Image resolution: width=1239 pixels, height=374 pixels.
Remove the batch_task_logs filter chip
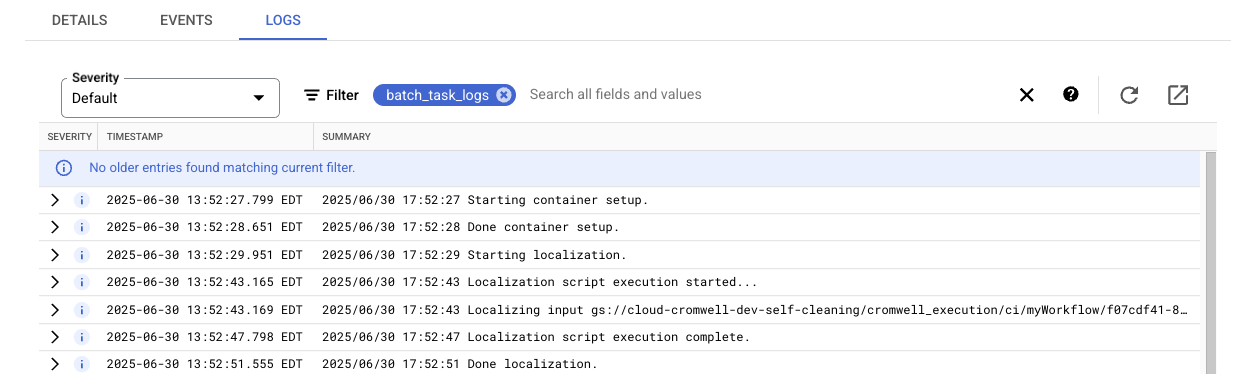click(504, 95)
